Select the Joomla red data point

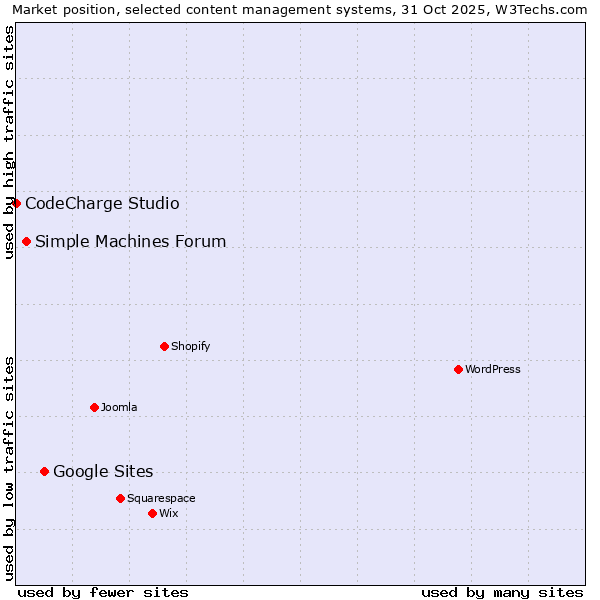94,407
